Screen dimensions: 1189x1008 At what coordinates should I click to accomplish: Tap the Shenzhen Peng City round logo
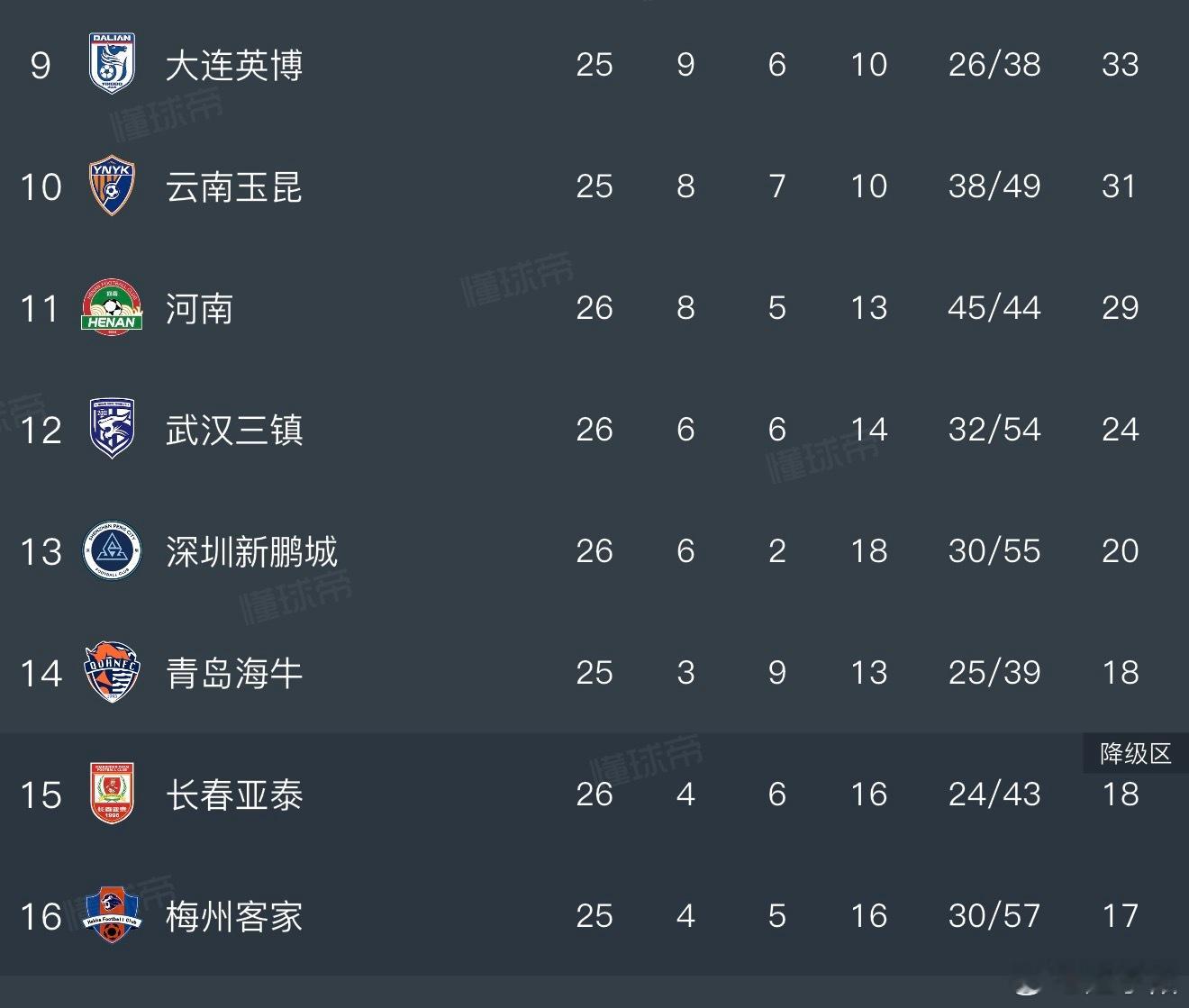coord(112,550)
